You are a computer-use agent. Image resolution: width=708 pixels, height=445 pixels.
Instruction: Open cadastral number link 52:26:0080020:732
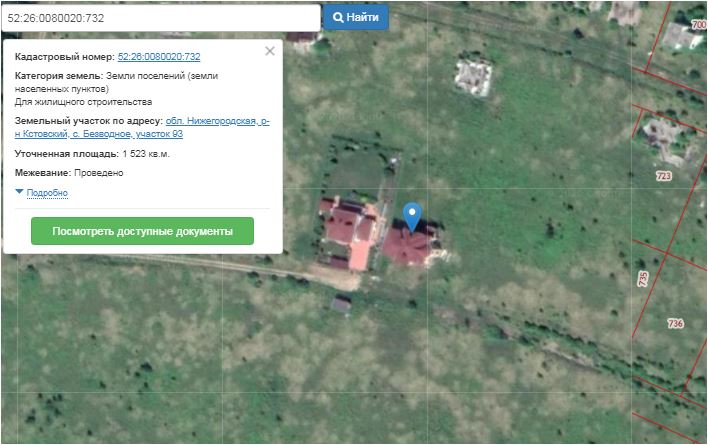pos(159,57)
